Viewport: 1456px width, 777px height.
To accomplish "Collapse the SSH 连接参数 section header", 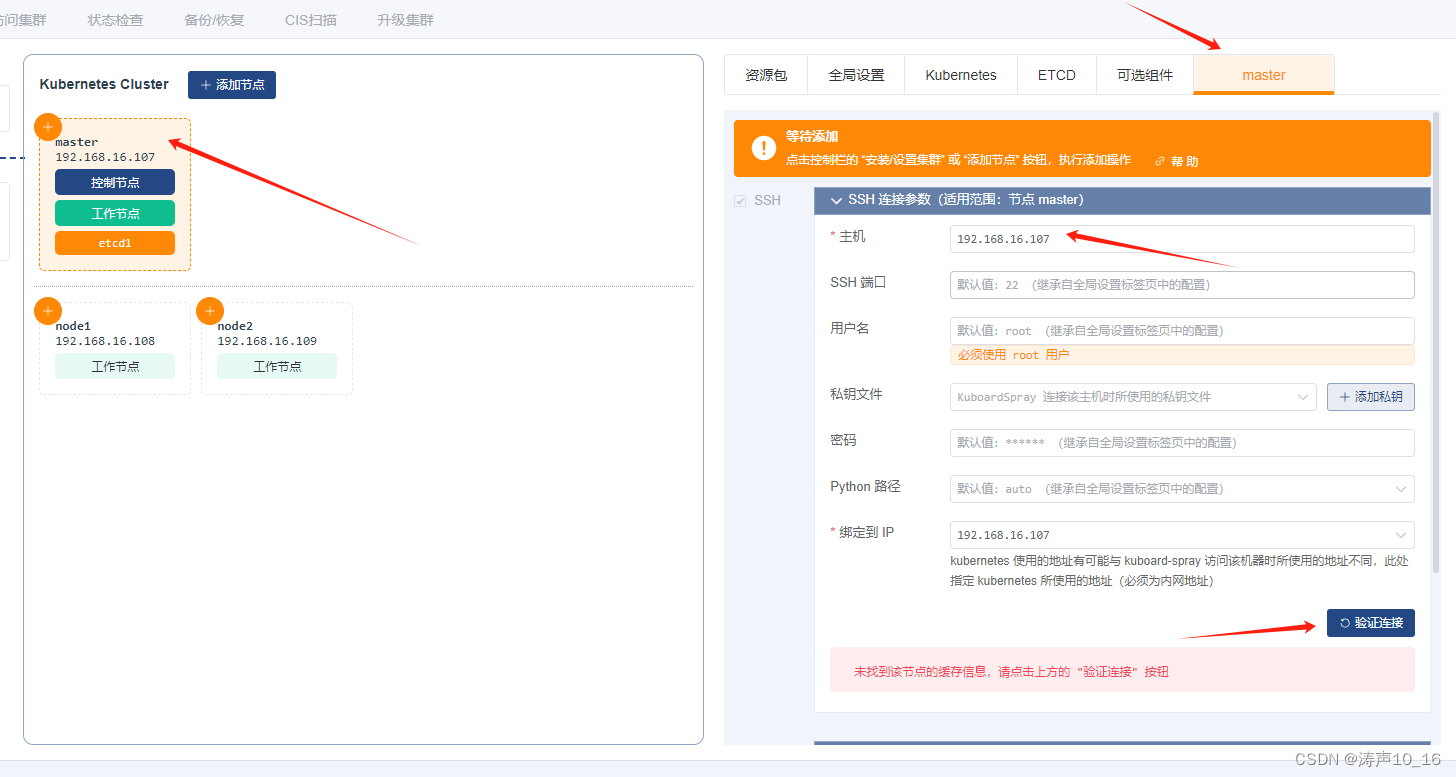I will pos(1122,200).
